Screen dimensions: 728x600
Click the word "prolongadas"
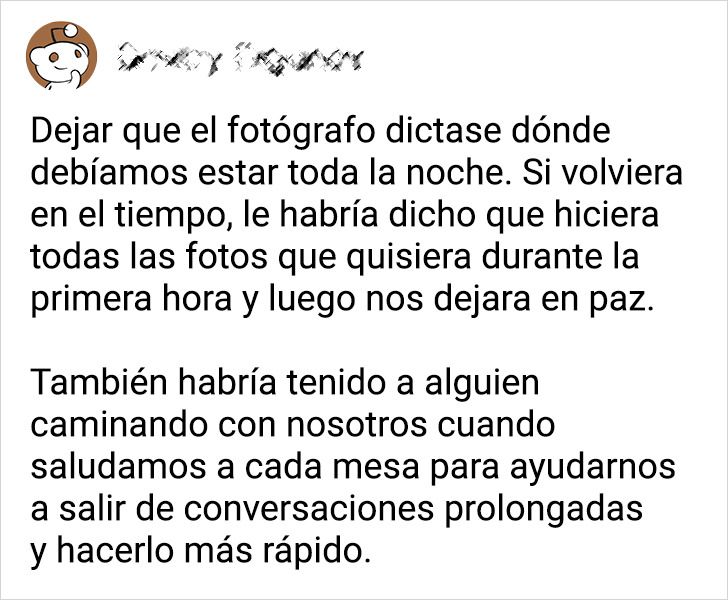(x=544, y=510)
